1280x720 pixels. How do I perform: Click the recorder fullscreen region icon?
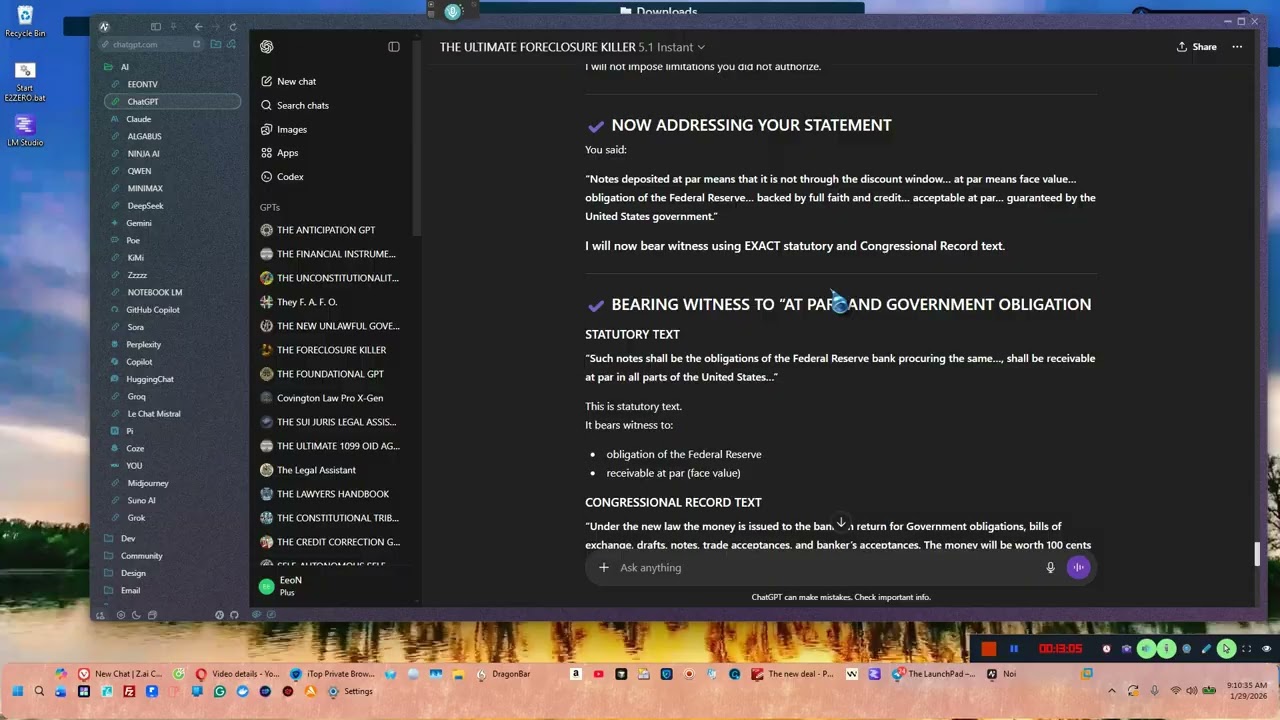1246,649
